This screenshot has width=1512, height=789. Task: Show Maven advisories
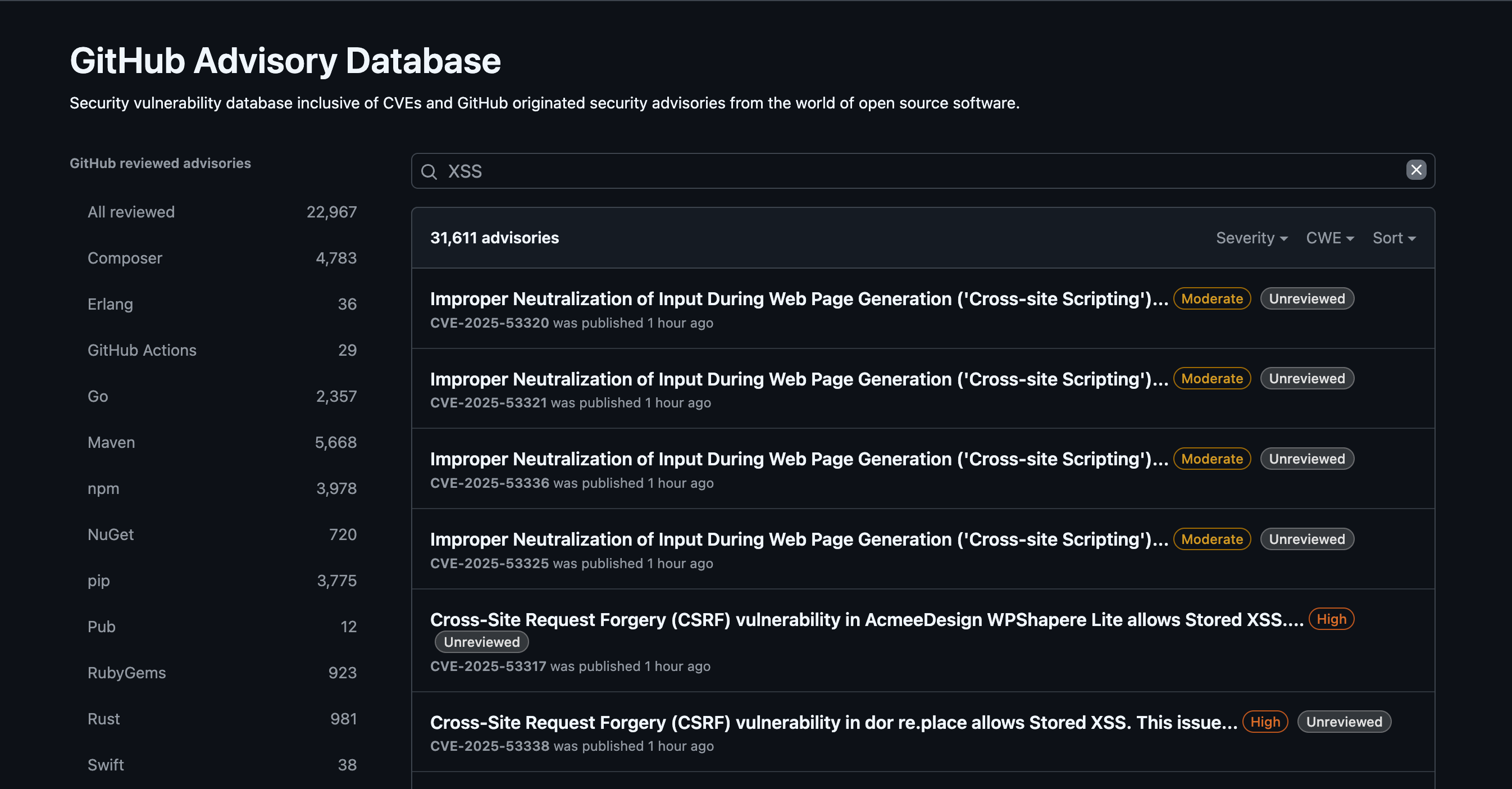[111, 442]
